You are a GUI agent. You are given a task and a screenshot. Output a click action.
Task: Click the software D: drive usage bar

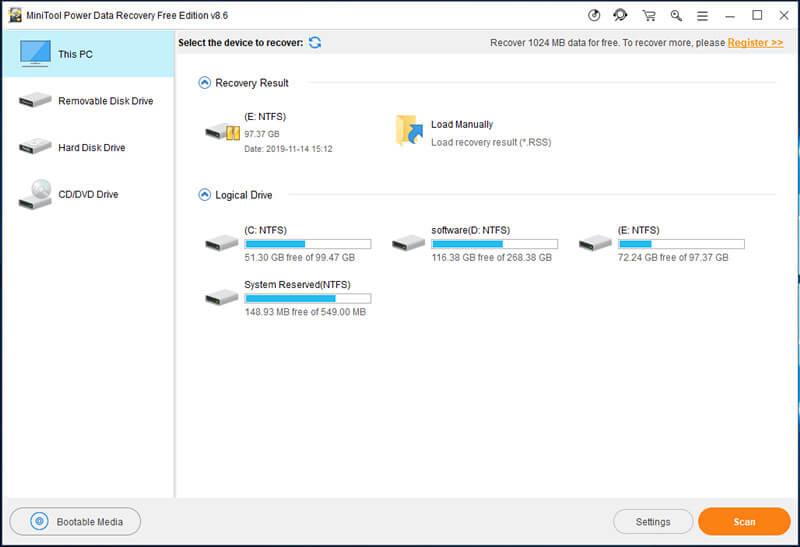pos(494,244)
